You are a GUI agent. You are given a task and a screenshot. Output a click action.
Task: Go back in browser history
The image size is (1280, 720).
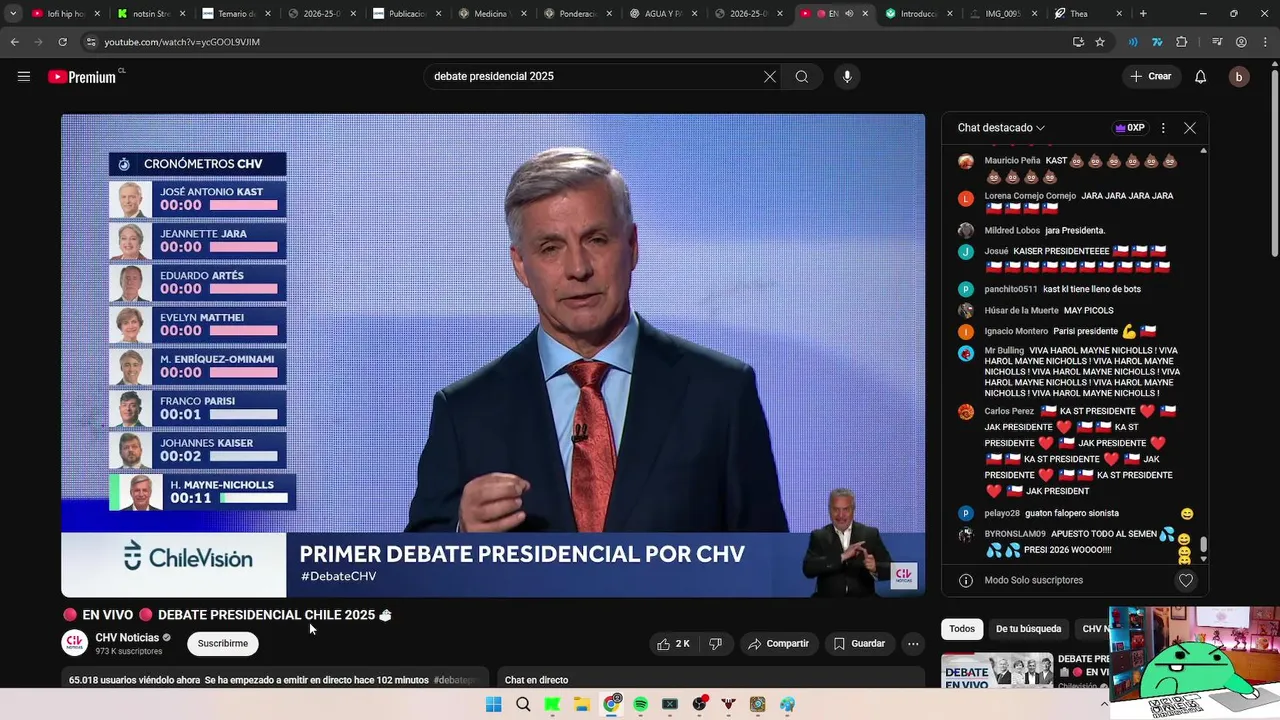click(x=14, y=42)
